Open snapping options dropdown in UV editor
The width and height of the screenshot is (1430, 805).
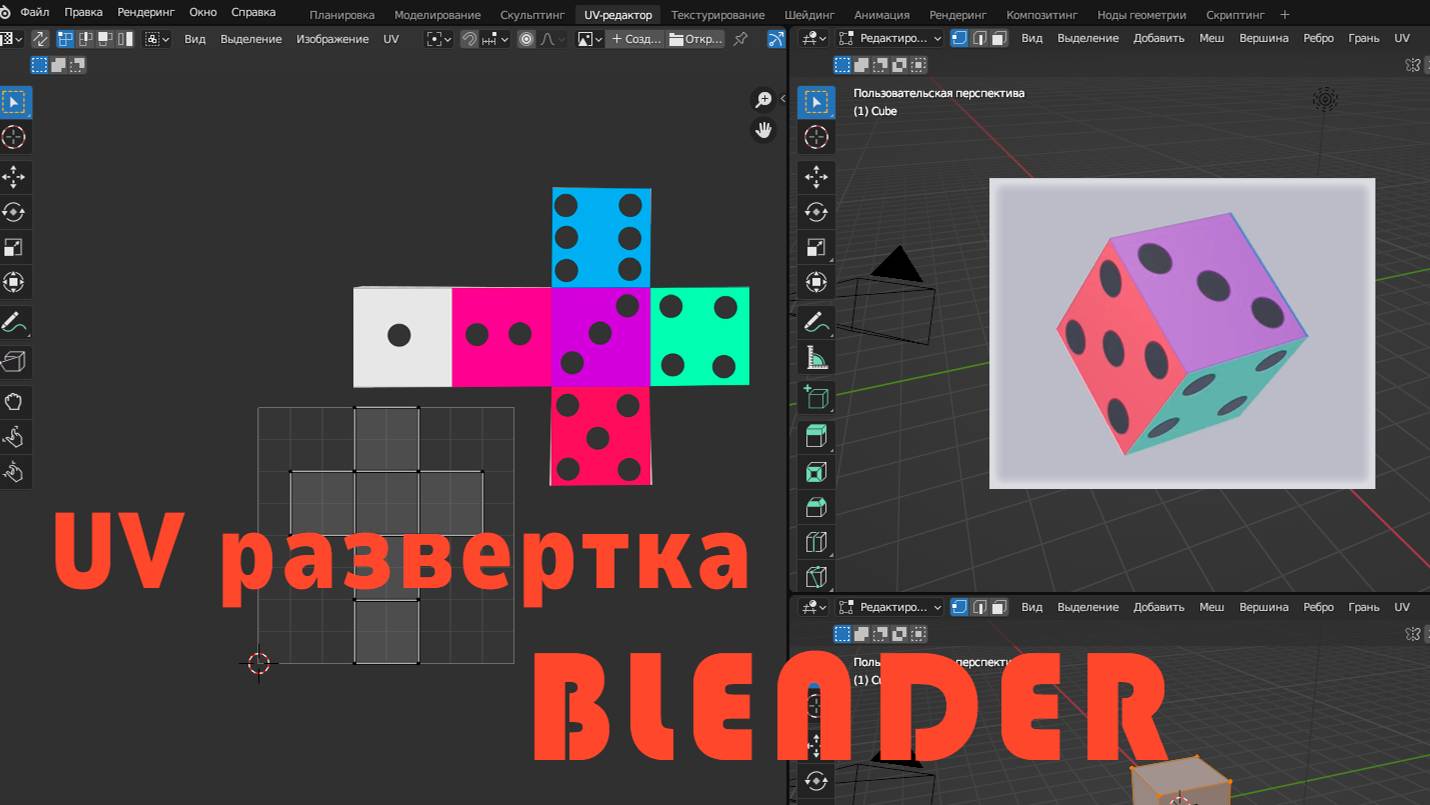point(495,39)
